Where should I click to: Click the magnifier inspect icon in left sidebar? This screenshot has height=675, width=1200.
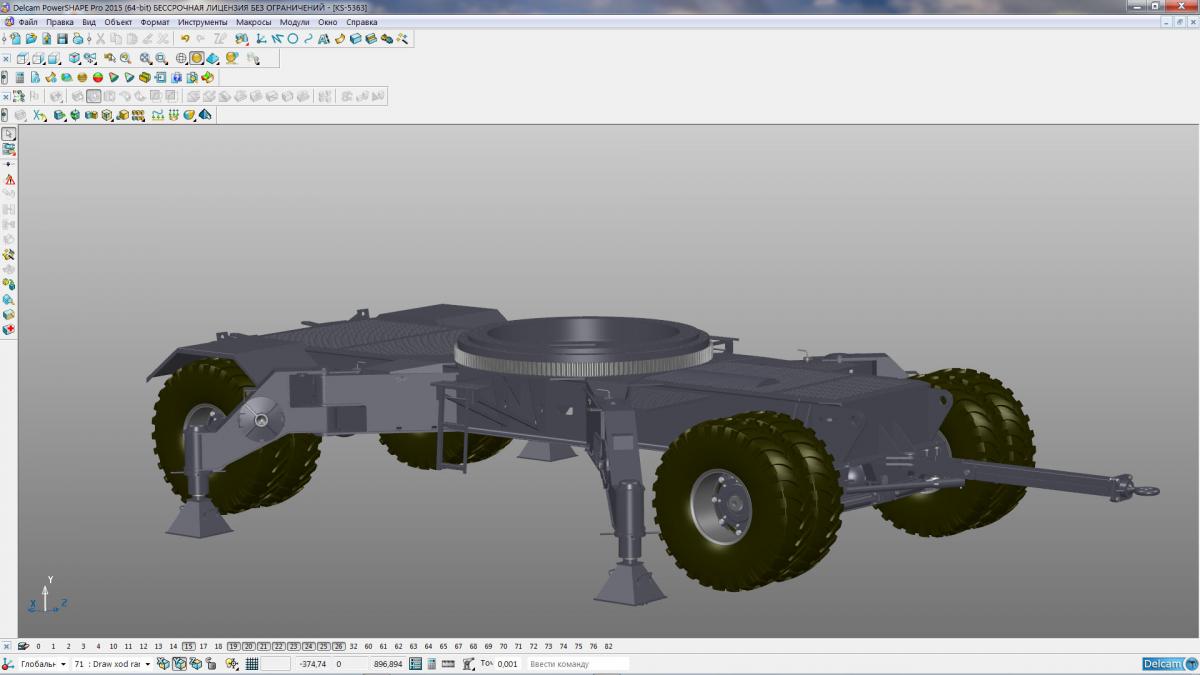click(x=9, y=299)
